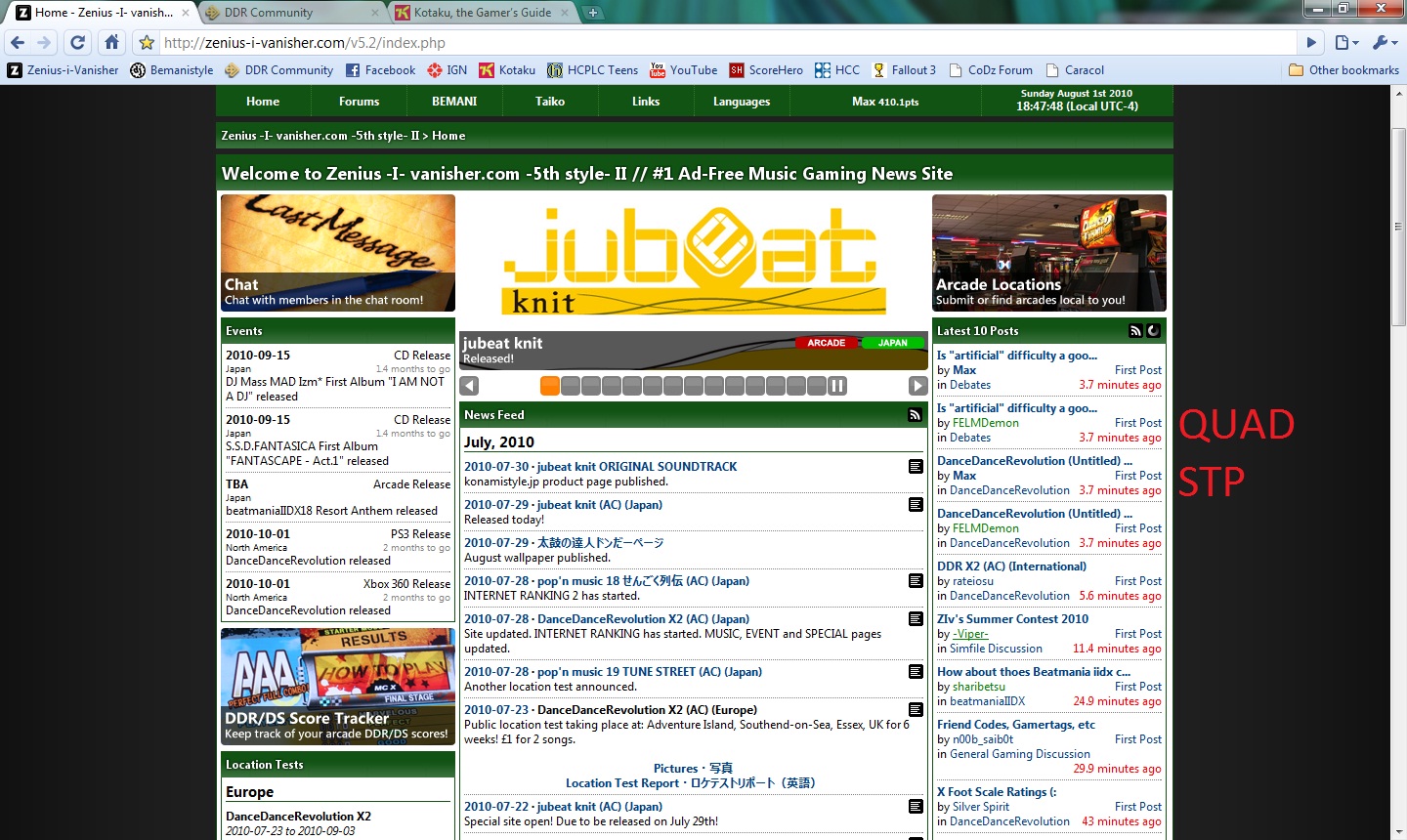Open the Chrome page menu icon
The height and width of the screenshot is (840, 1407).
pyautogui.click(x=1346, y=43)
